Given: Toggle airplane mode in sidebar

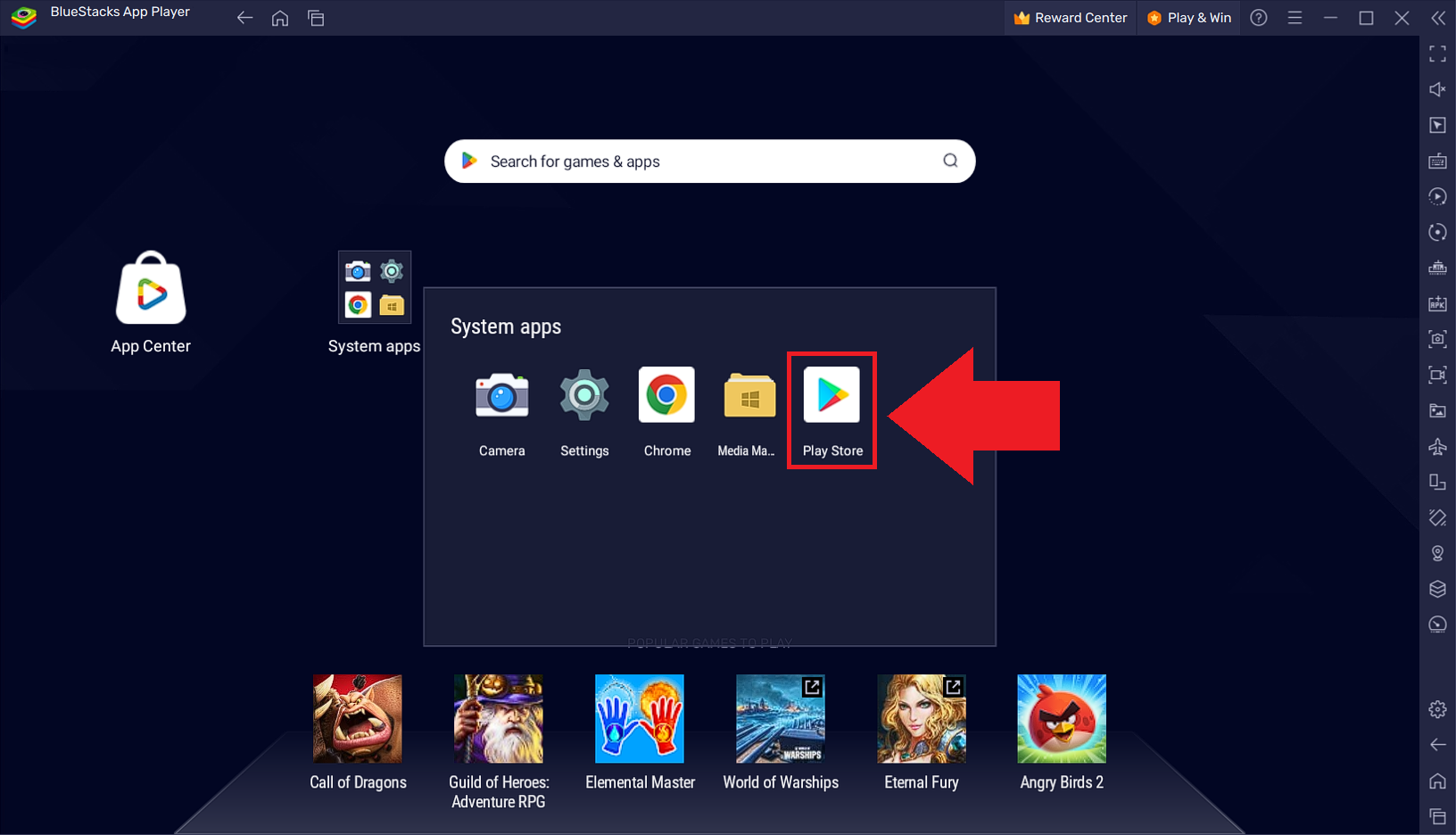Looking at the screenshot, I should 1437,446.
